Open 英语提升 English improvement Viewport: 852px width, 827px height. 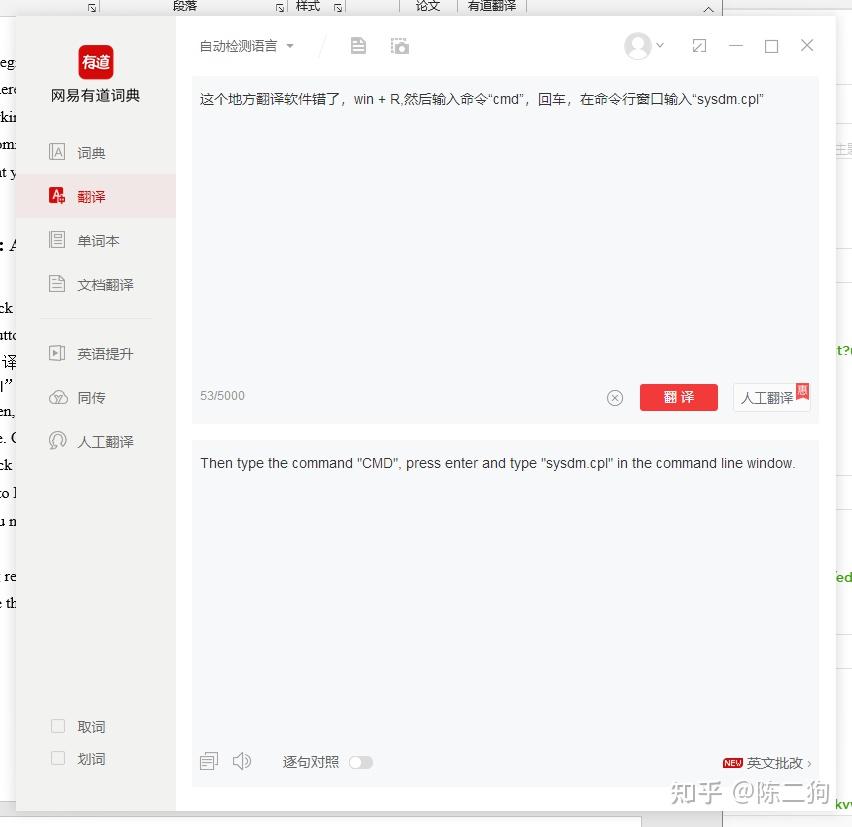tap(96, 354)
